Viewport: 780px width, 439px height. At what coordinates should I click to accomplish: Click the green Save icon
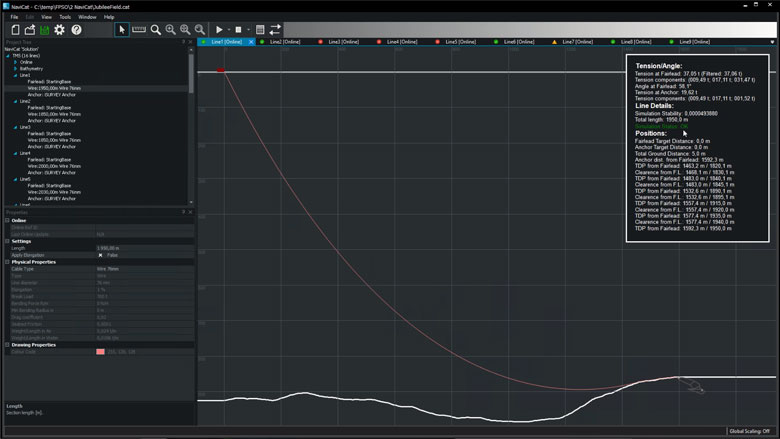click(45, 30)
